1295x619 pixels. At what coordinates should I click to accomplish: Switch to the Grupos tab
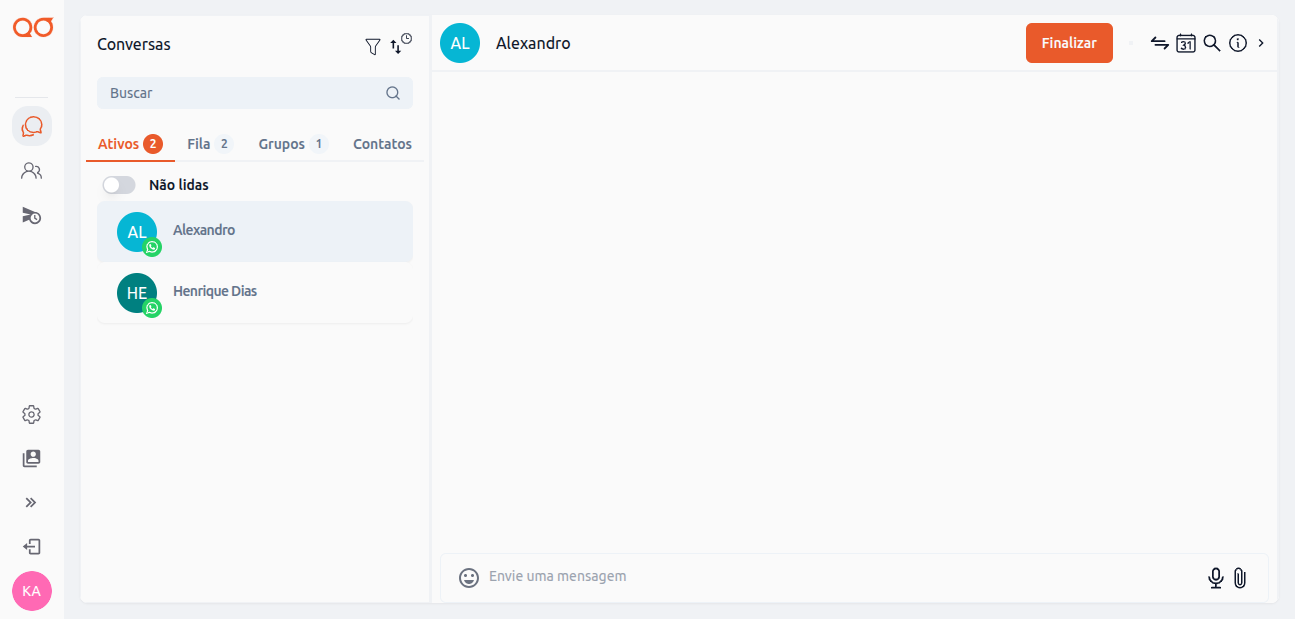291,144
